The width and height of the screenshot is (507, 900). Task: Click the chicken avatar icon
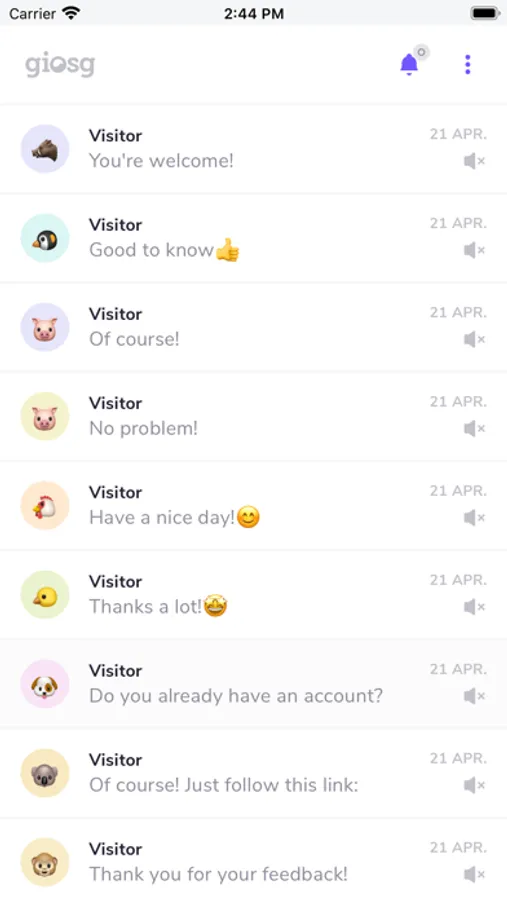tap(45, 506)
